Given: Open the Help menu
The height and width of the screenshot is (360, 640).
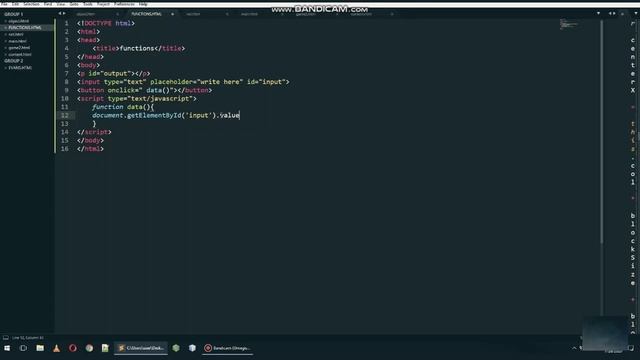Looking at the screenshot, I should [143, 4].
